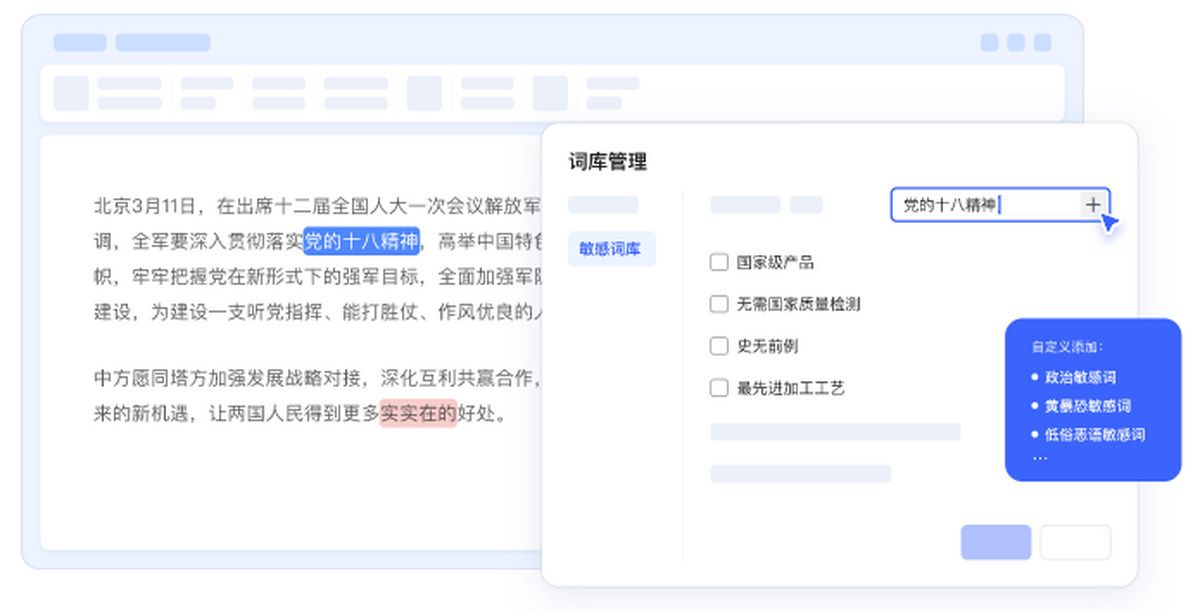Click the first tab in window title bar
1200x611 pixels.
pos(80,42)
